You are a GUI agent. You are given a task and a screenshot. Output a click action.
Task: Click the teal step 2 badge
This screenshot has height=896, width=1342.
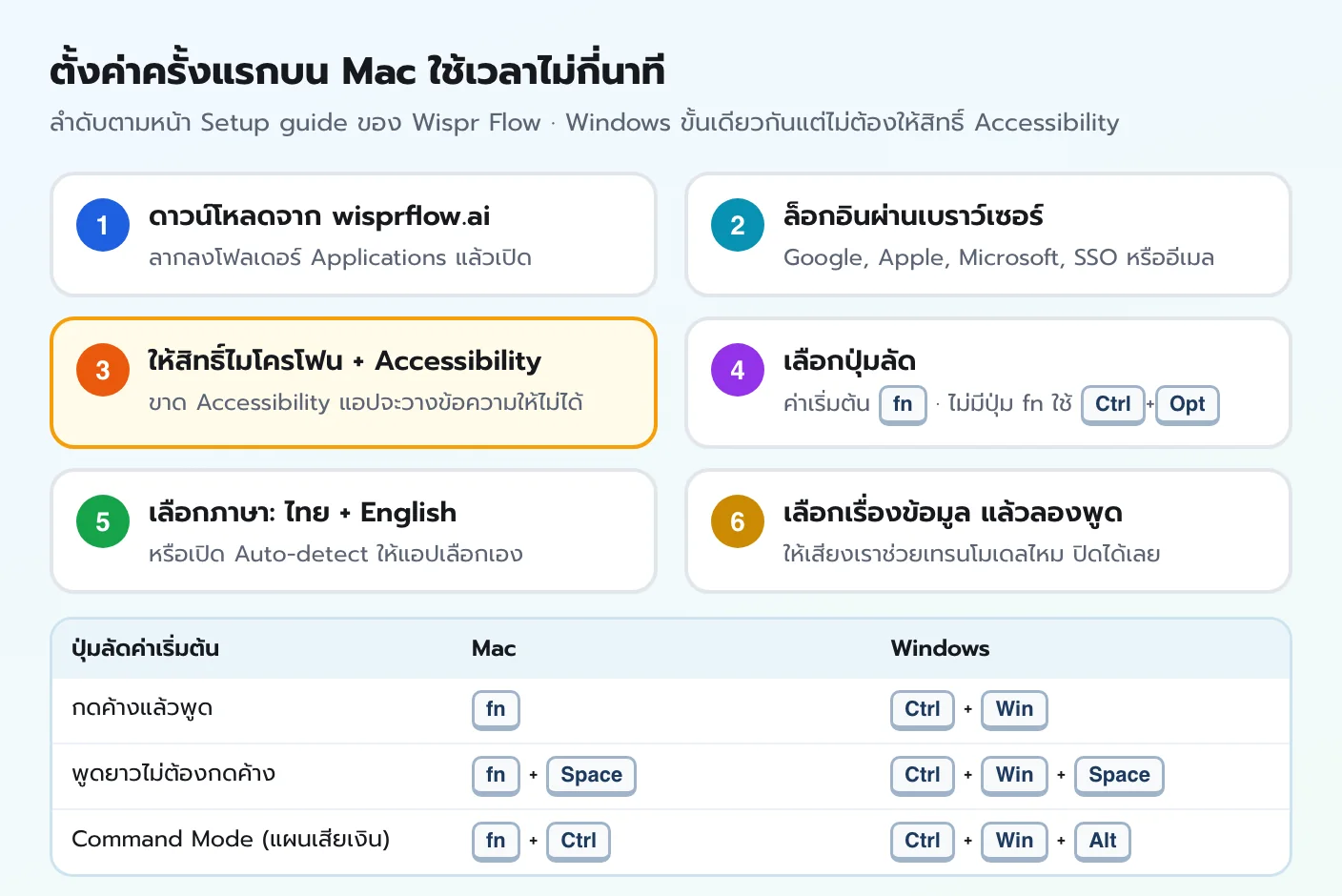(x=738, y=225)
